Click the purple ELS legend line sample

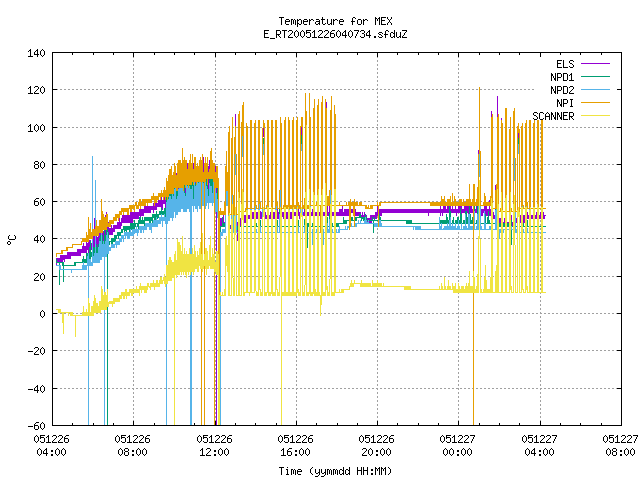coord(595,64)
